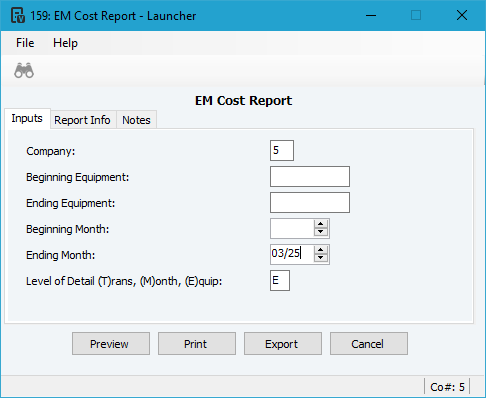Click the Co#: 5 status bar entry

click(447, 387)
